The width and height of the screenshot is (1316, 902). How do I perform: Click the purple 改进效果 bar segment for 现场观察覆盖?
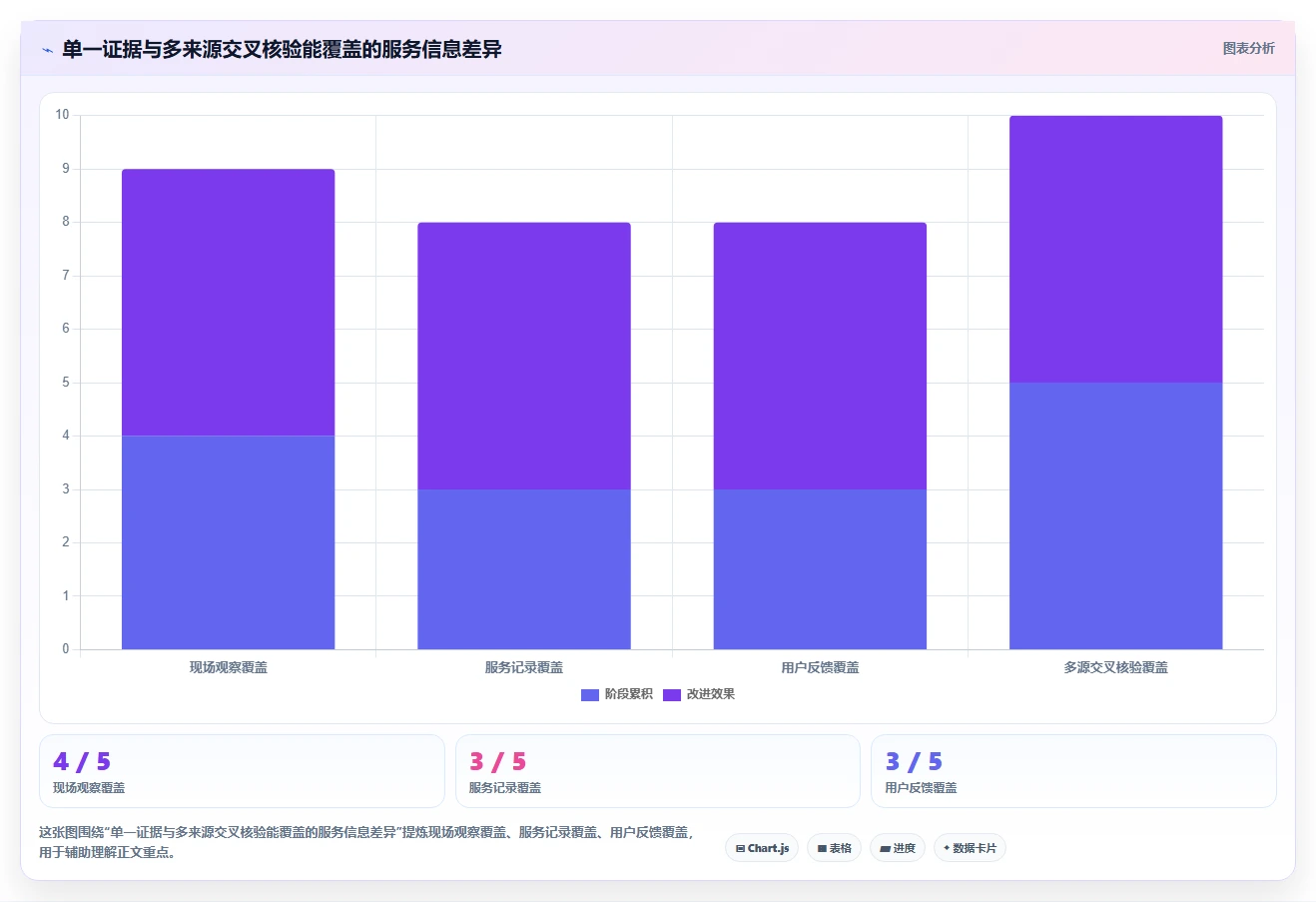[228, 303]
